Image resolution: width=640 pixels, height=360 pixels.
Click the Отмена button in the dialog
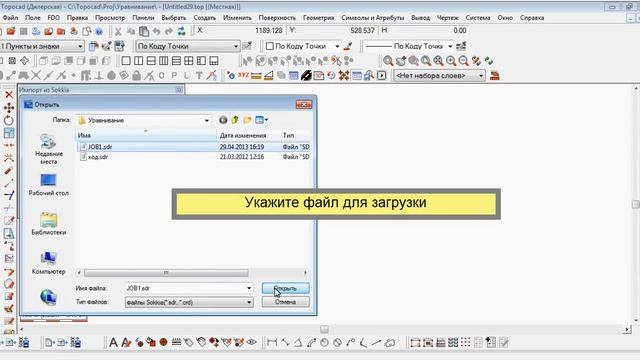(x=285, y=302)
